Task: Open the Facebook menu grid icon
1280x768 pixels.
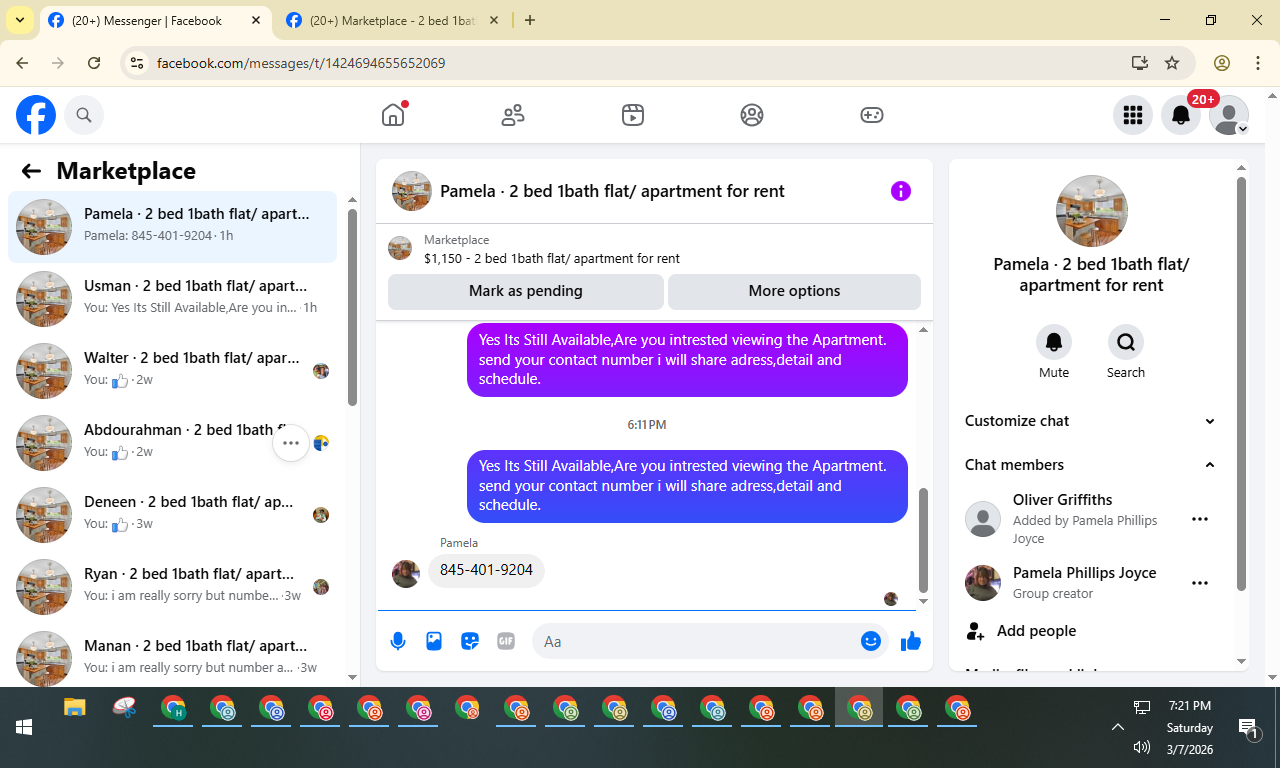Action: (x=1133, y=115)
